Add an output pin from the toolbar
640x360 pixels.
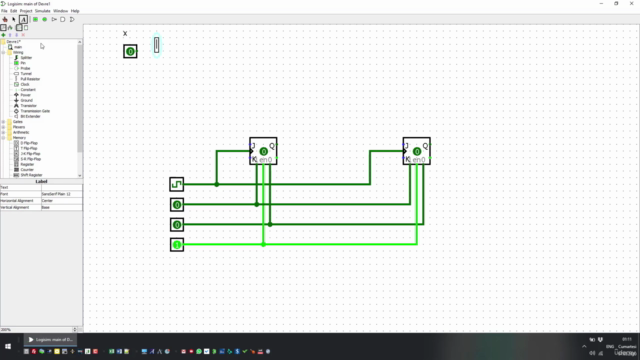(45, 19)
